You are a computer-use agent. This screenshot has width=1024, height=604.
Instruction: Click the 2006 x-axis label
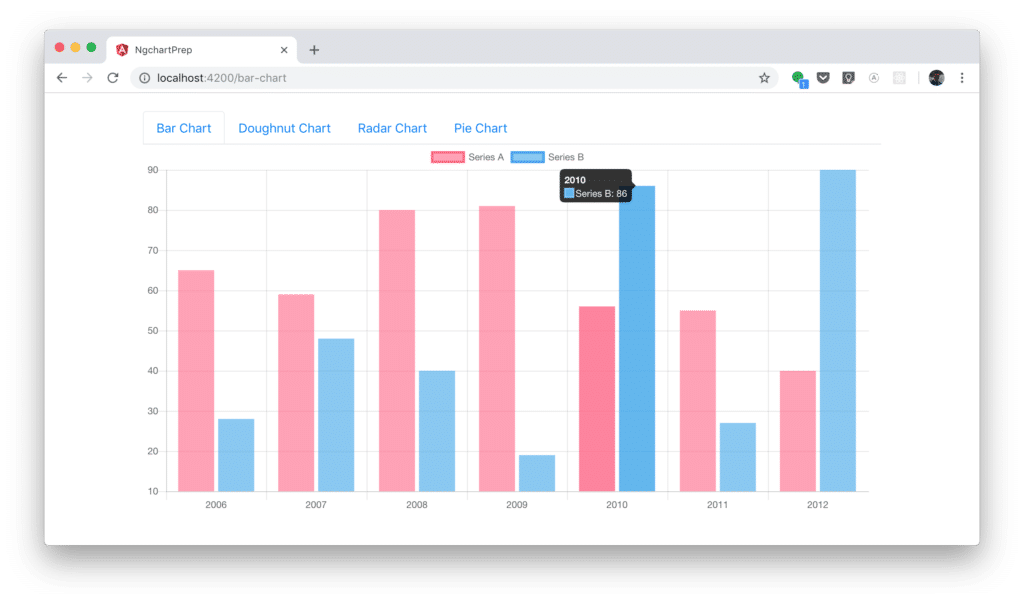pyautogui.click(x=216, y=505)
